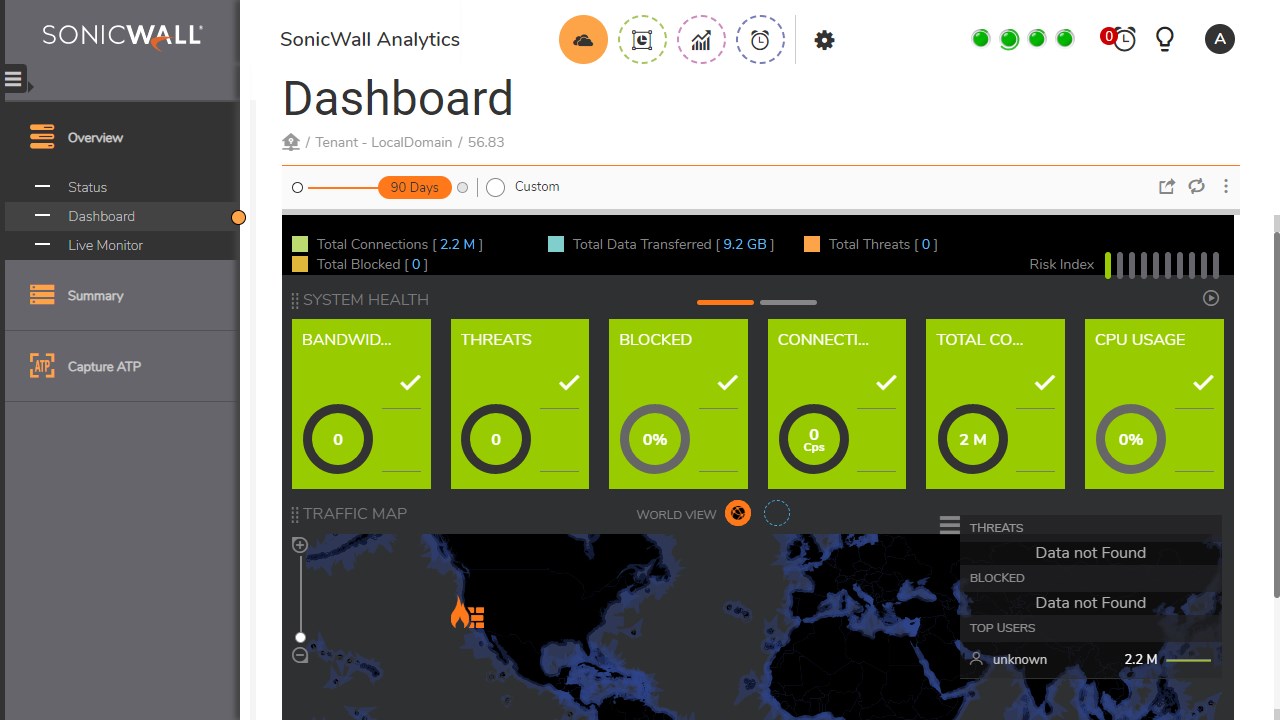Refresh the dashboard data
This screenshot has width=1280, height=720.
point(1196,186)
